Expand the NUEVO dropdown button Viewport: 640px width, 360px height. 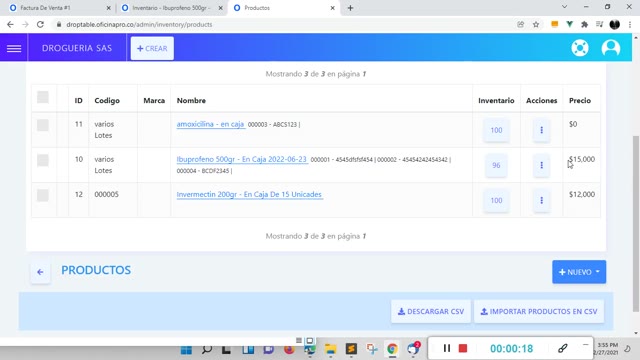(579, 272)
